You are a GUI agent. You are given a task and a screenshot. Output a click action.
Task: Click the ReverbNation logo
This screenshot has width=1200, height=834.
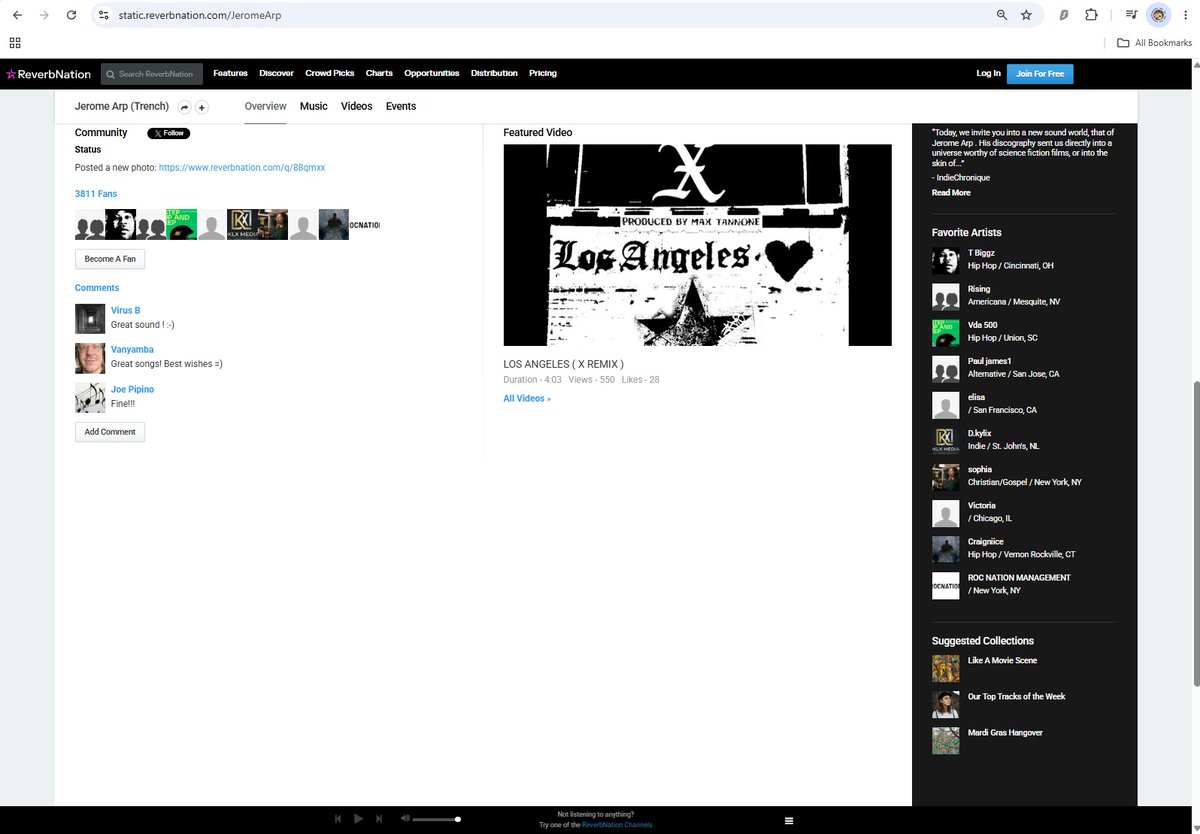point(48,74)
